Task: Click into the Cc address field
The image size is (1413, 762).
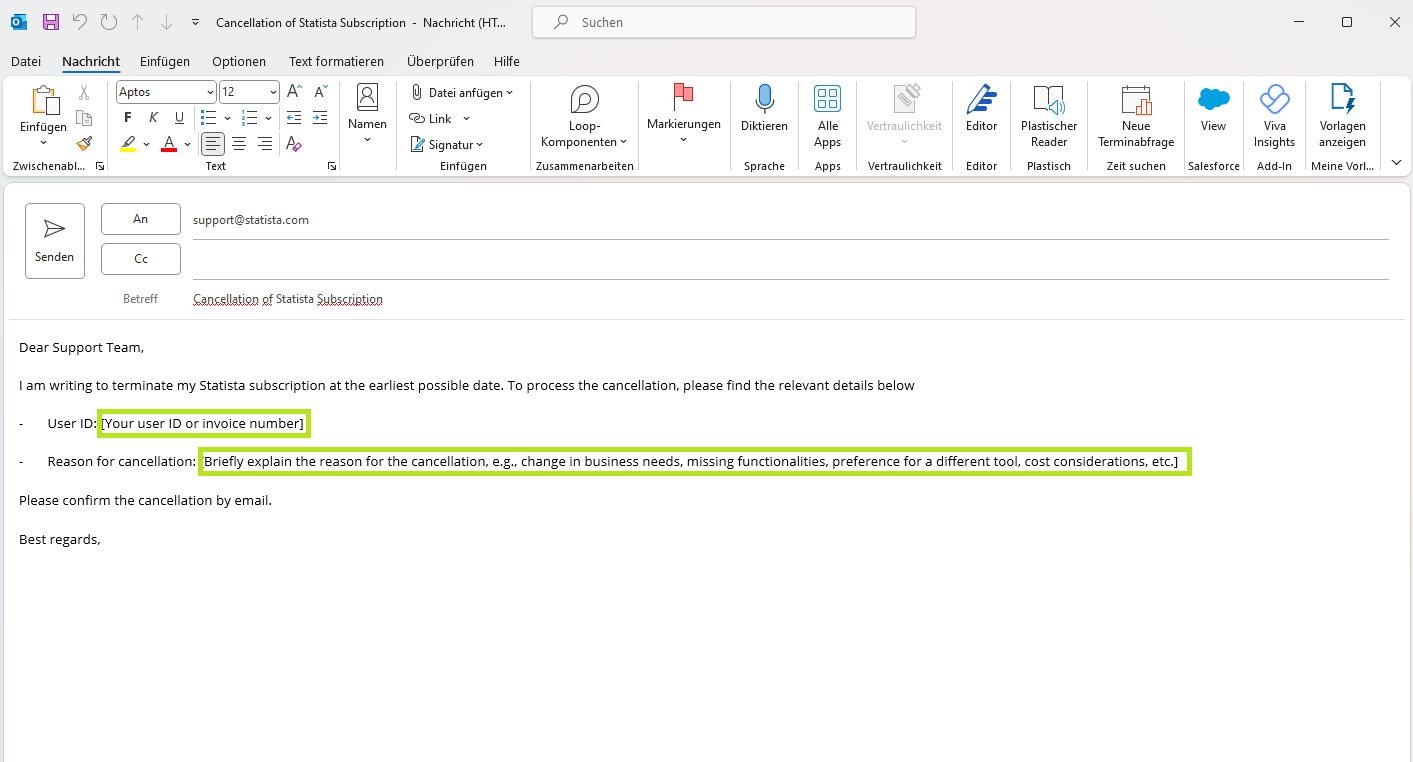Action: (x=790, y=259)
